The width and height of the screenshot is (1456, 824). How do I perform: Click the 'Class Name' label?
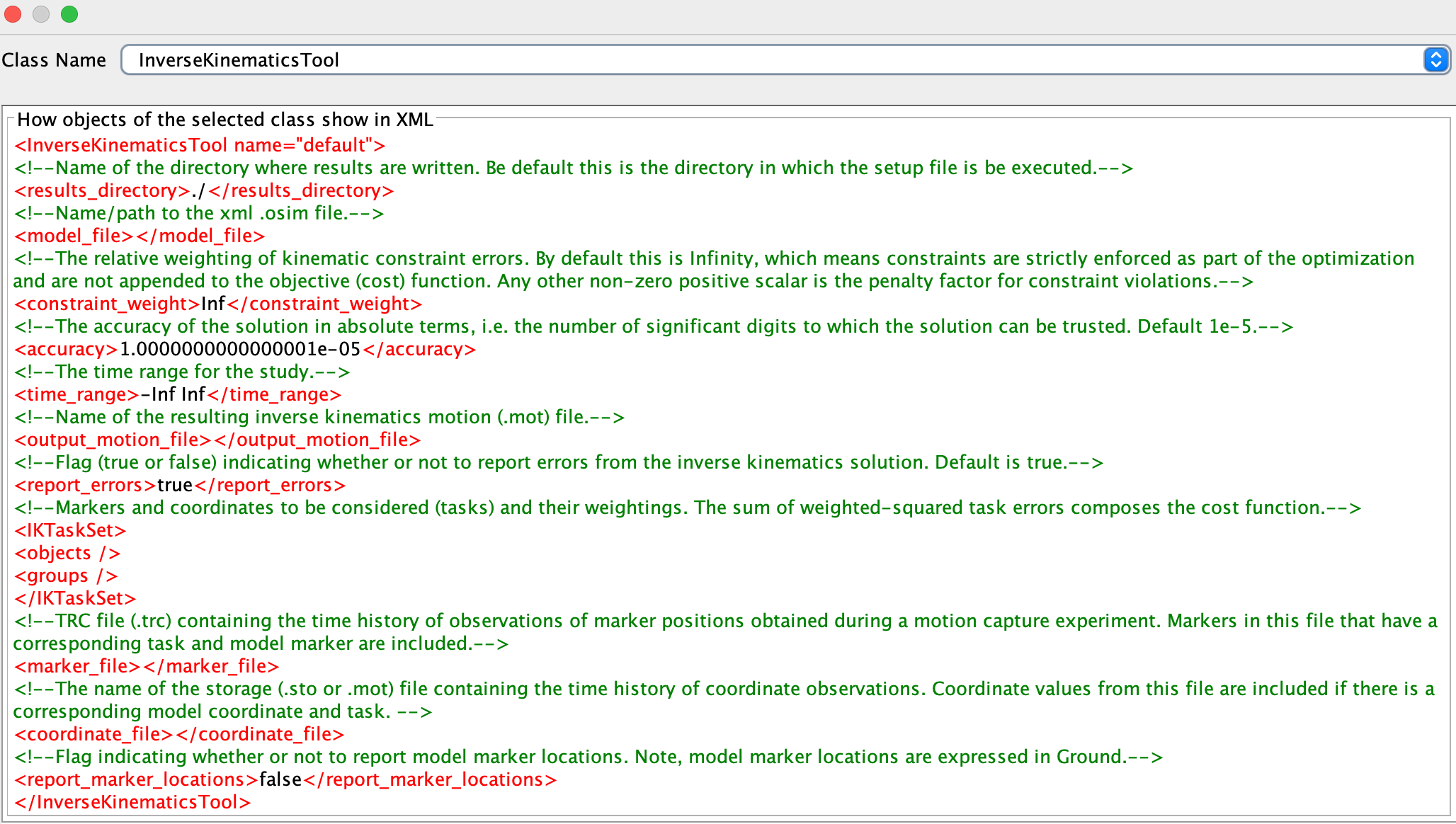pyautogui.click(x=54, y=60)
